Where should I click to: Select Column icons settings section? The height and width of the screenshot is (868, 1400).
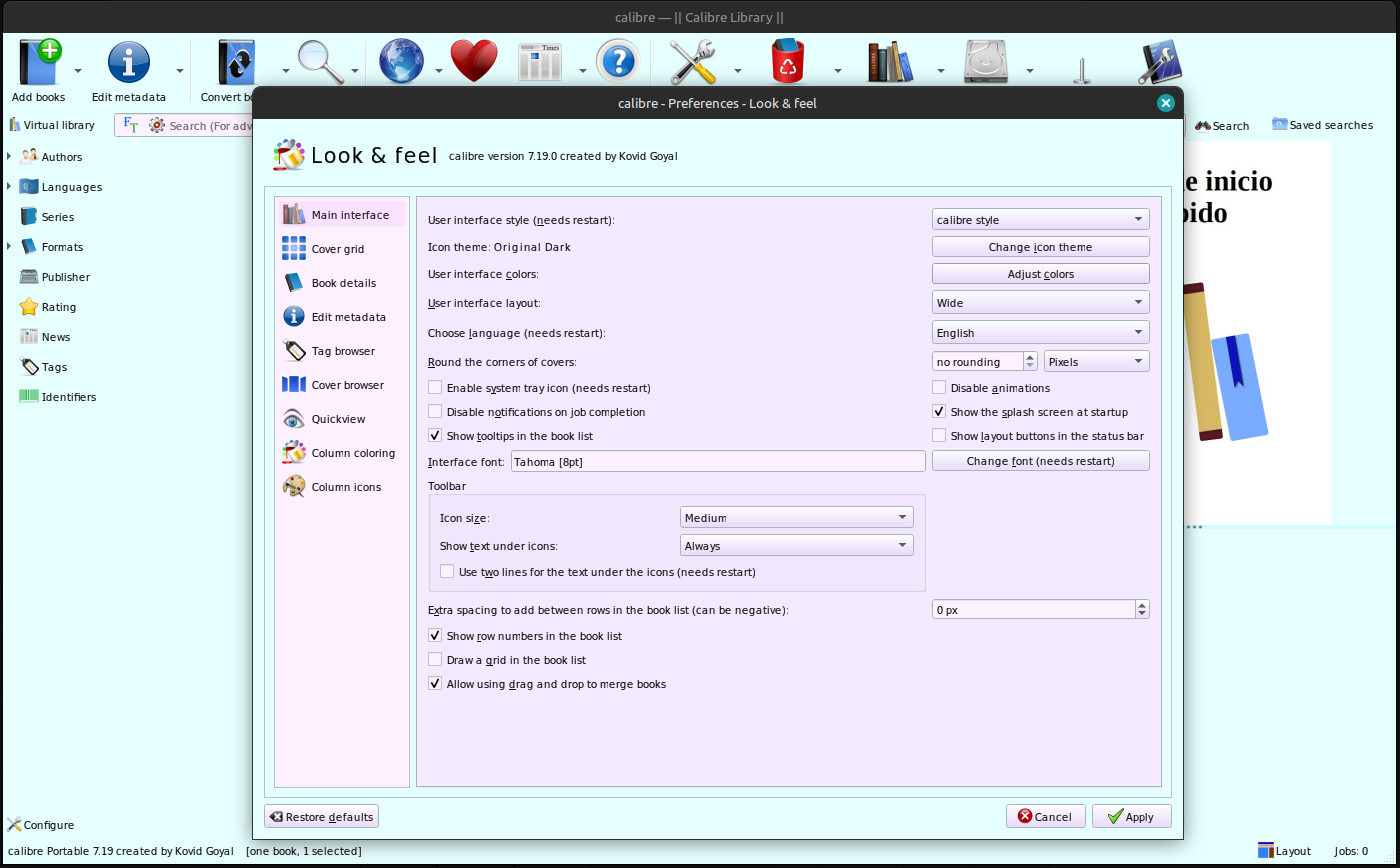point(340,487)
